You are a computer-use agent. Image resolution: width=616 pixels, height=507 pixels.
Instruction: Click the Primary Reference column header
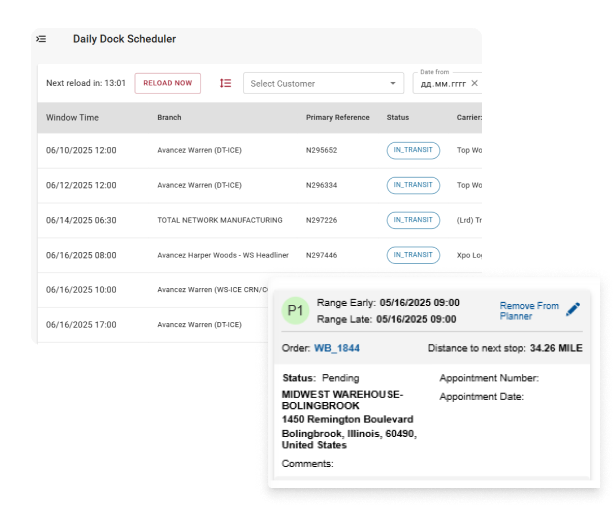337,117
